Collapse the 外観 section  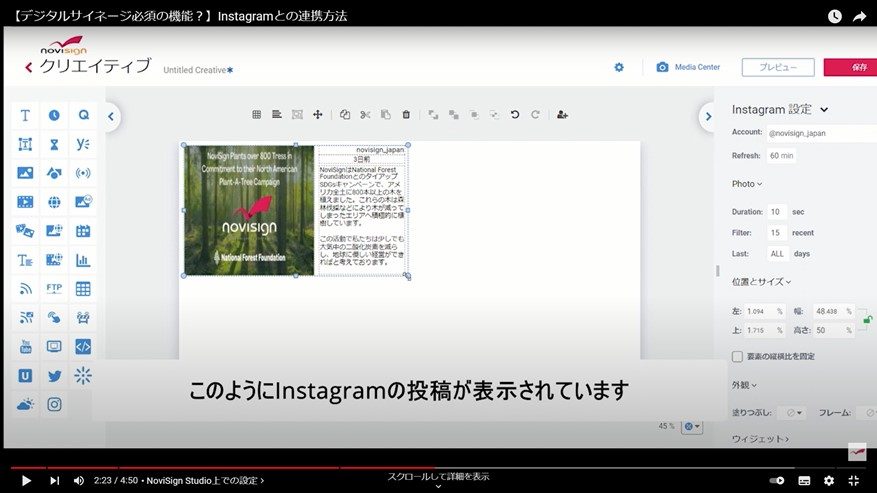[x=744, y=385]
